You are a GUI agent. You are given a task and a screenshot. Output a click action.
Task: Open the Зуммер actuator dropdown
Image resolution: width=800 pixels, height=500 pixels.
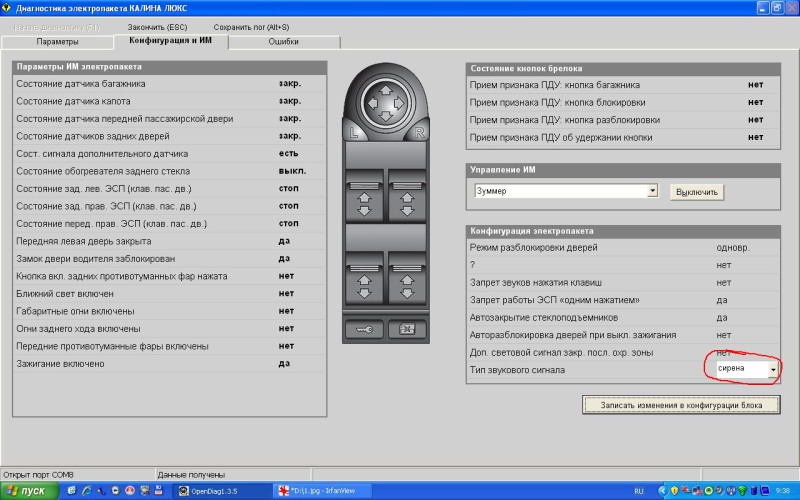[653, 191]
